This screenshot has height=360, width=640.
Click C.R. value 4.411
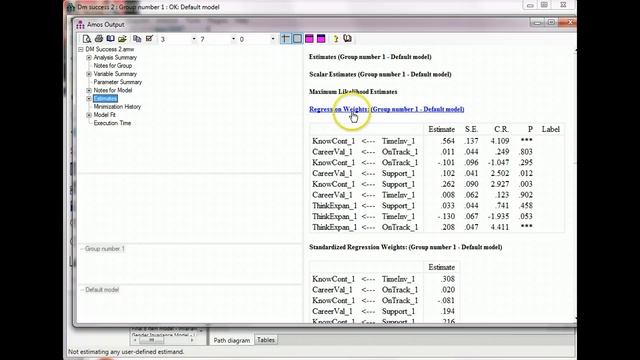pos(500,227)
